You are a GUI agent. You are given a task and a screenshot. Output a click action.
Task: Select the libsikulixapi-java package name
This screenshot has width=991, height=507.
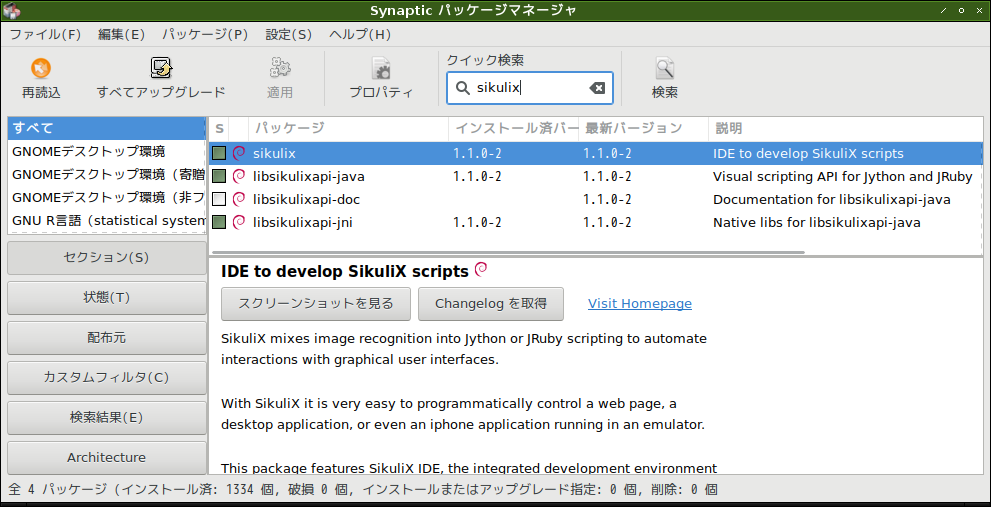point(308,176)
